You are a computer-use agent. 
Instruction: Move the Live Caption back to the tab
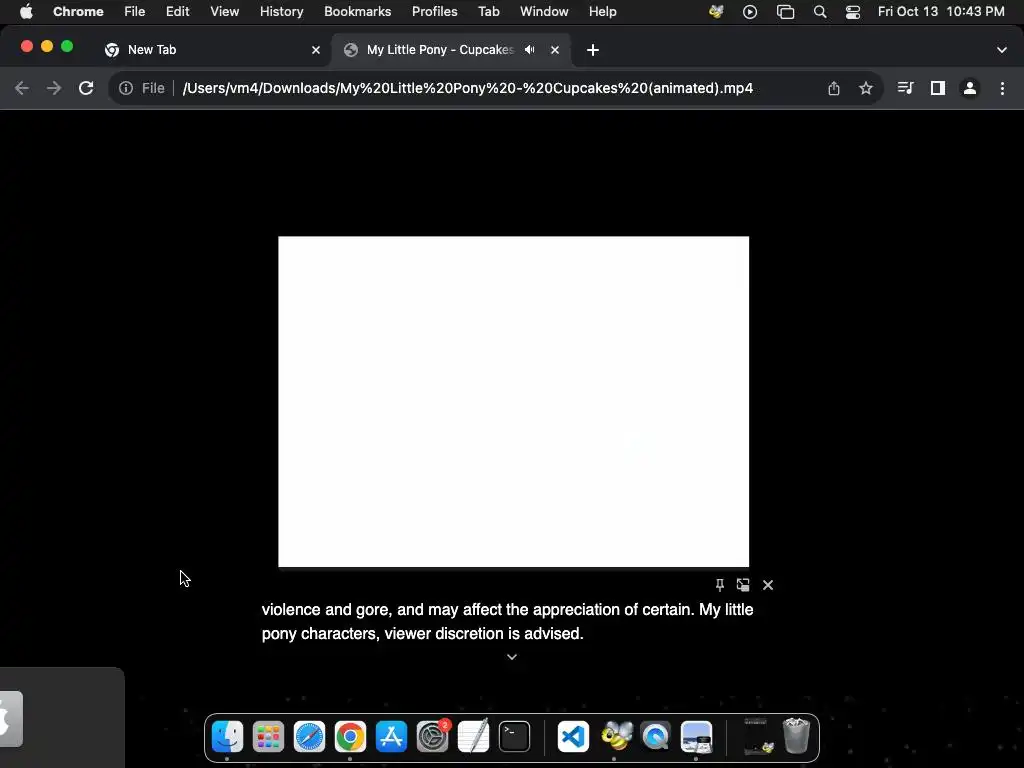tap(743, 585)
